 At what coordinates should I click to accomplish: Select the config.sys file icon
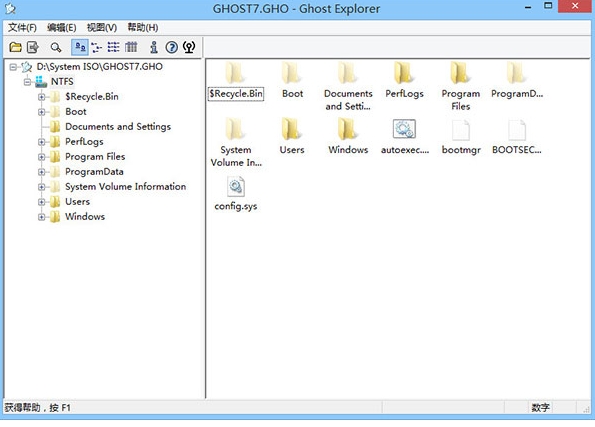click(236, 194)
